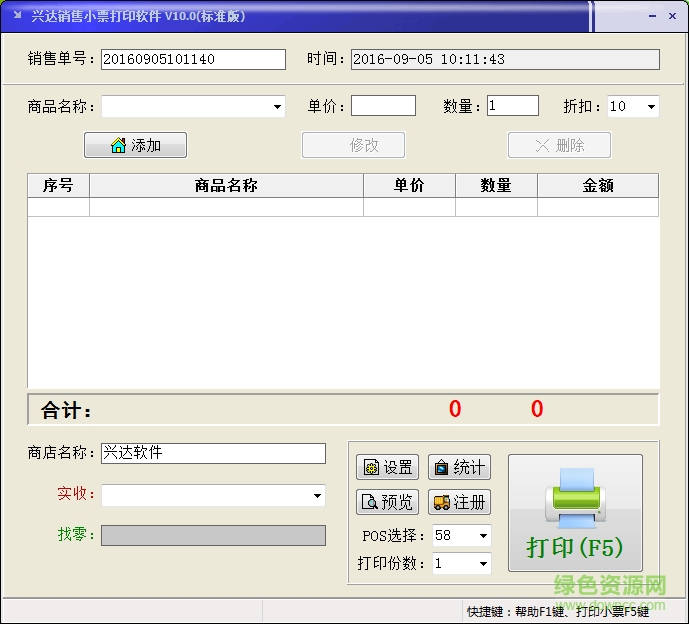Click the 修改 button

click(353, 145)
